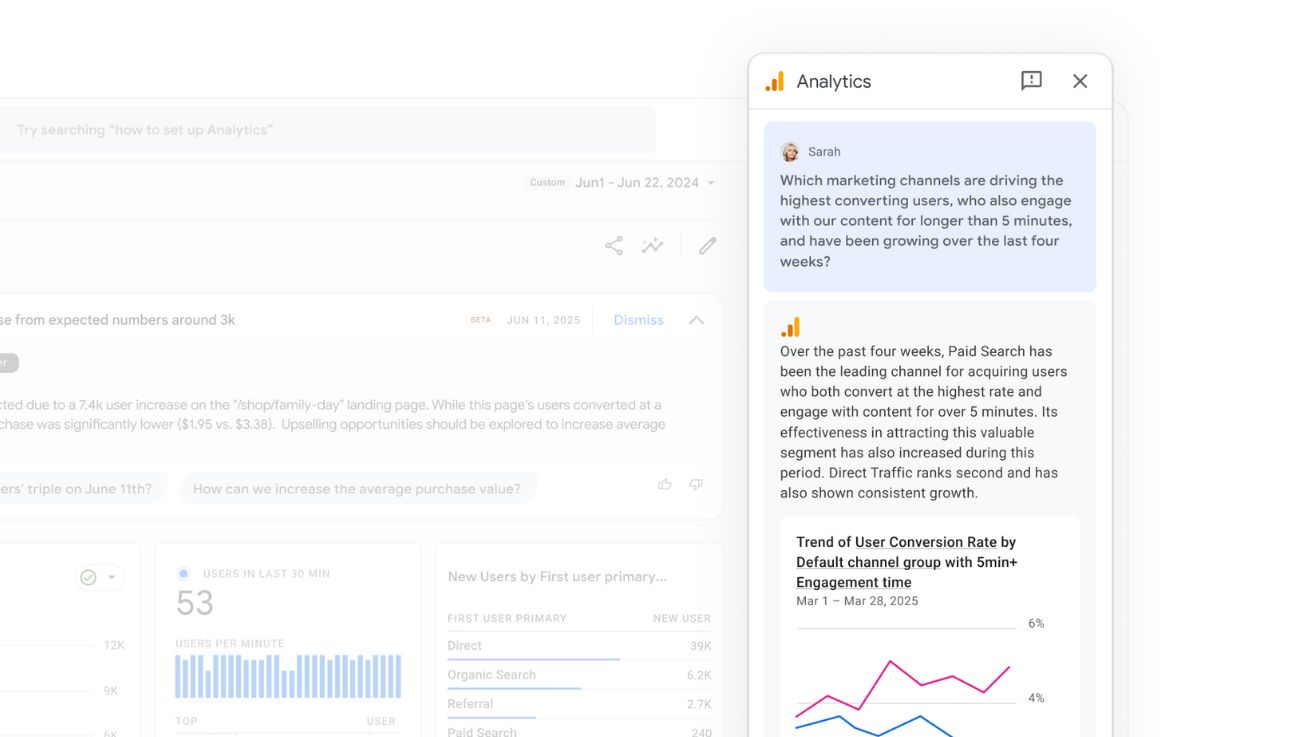Click the 39K value for Direct
This screenshot has width=1311, height=737.
click(701, 646)
